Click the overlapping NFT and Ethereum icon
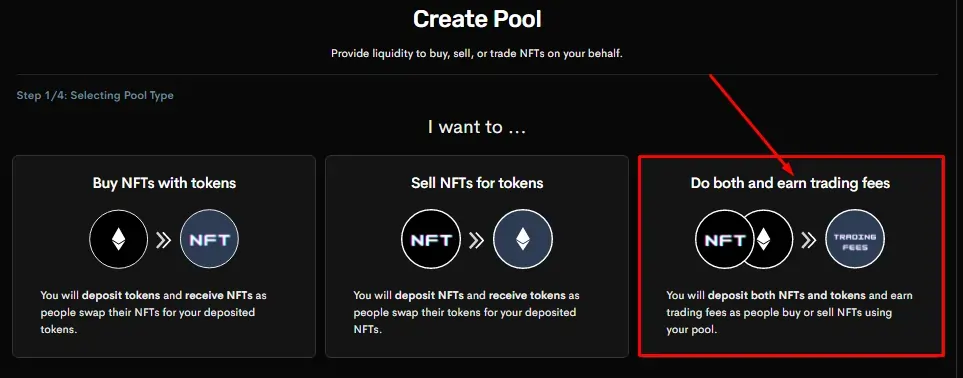Viewport: 963px width, 378px height. click(744, 239)
